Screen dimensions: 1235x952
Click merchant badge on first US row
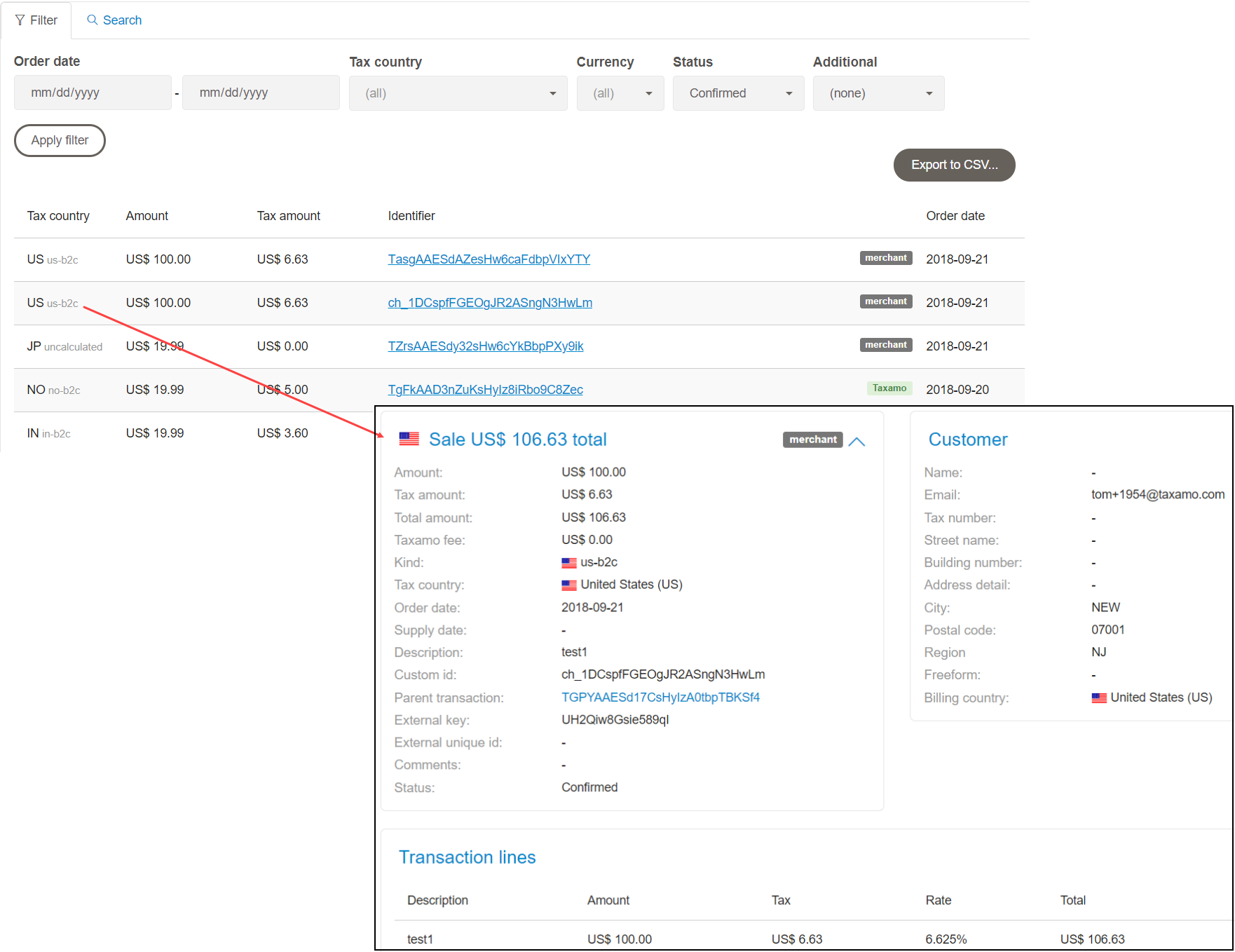pos(886,258)
